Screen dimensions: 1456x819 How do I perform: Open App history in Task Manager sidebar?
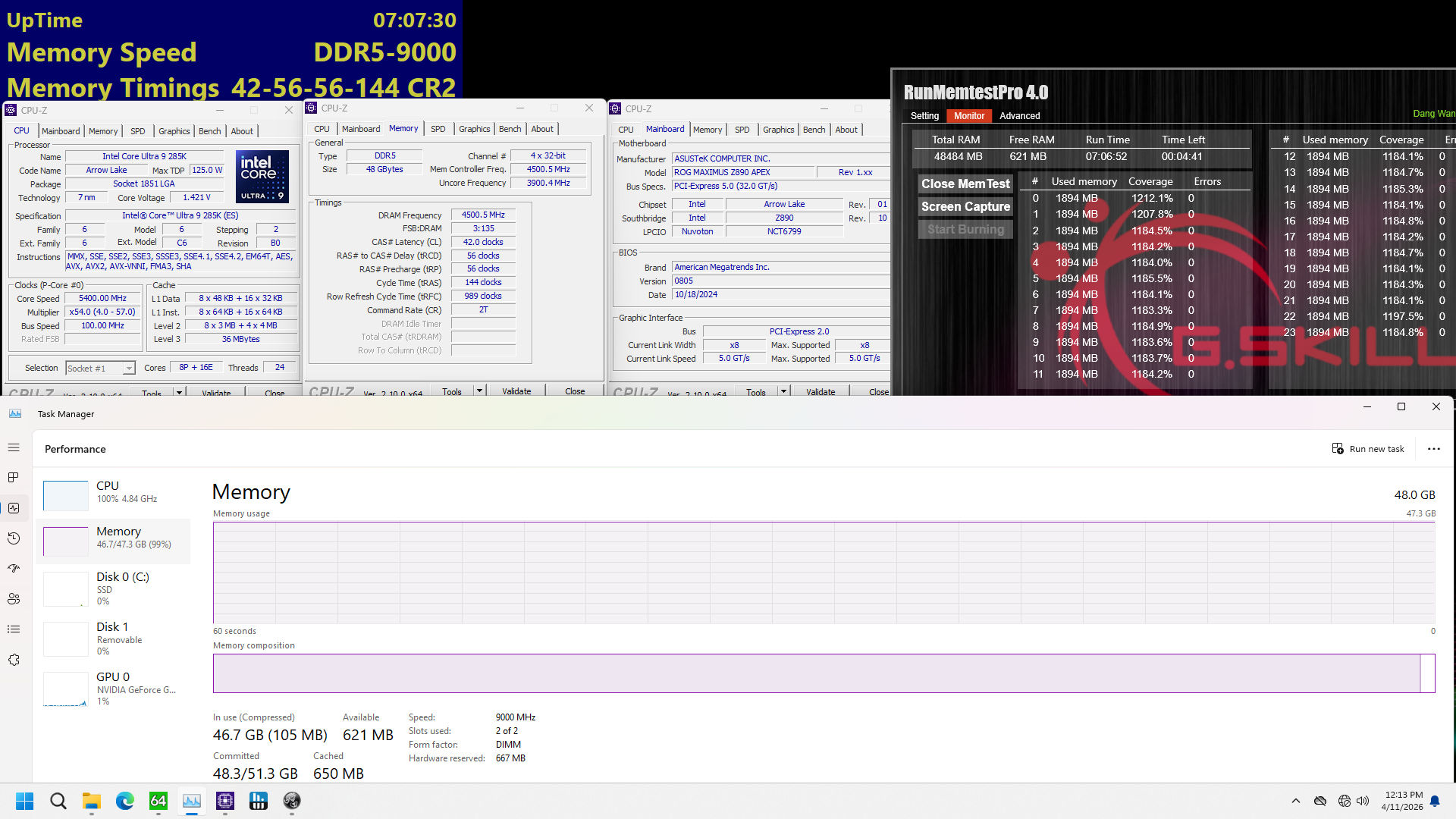point(14,538)
